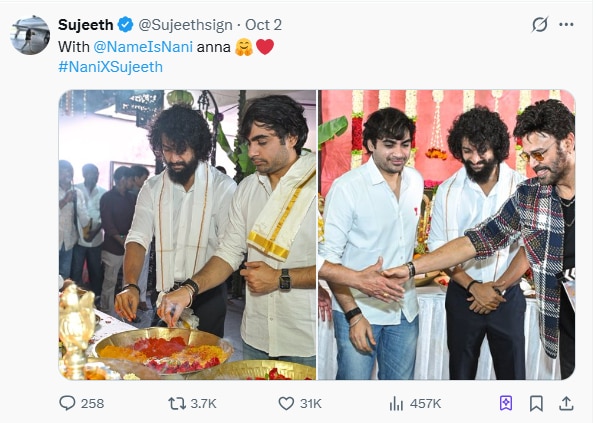The height and width of the screenshot is (423, 600).
Task: Click the 3.7K repost count
Action: [x=205, y=403]
